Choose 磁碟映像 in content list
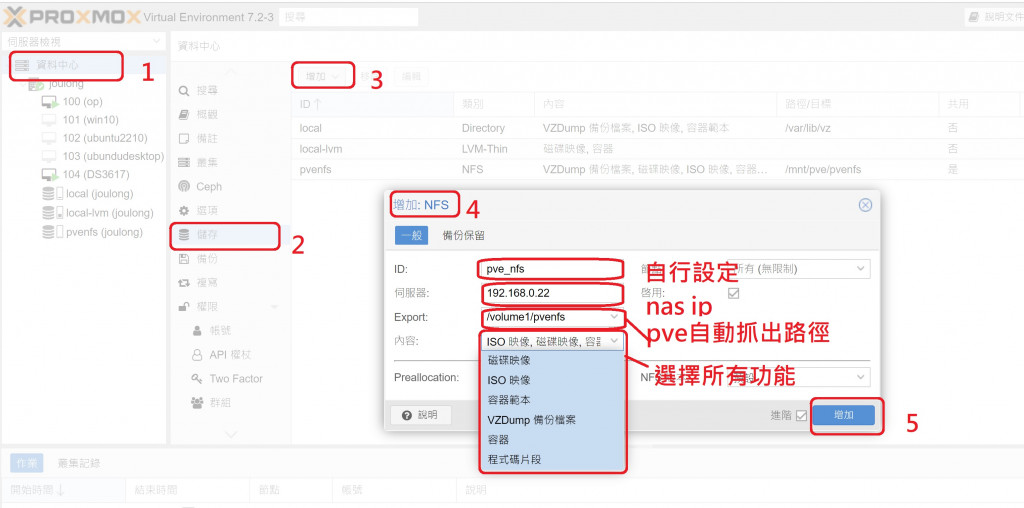The image size is (1024, 508). click(x=553, y=360)
